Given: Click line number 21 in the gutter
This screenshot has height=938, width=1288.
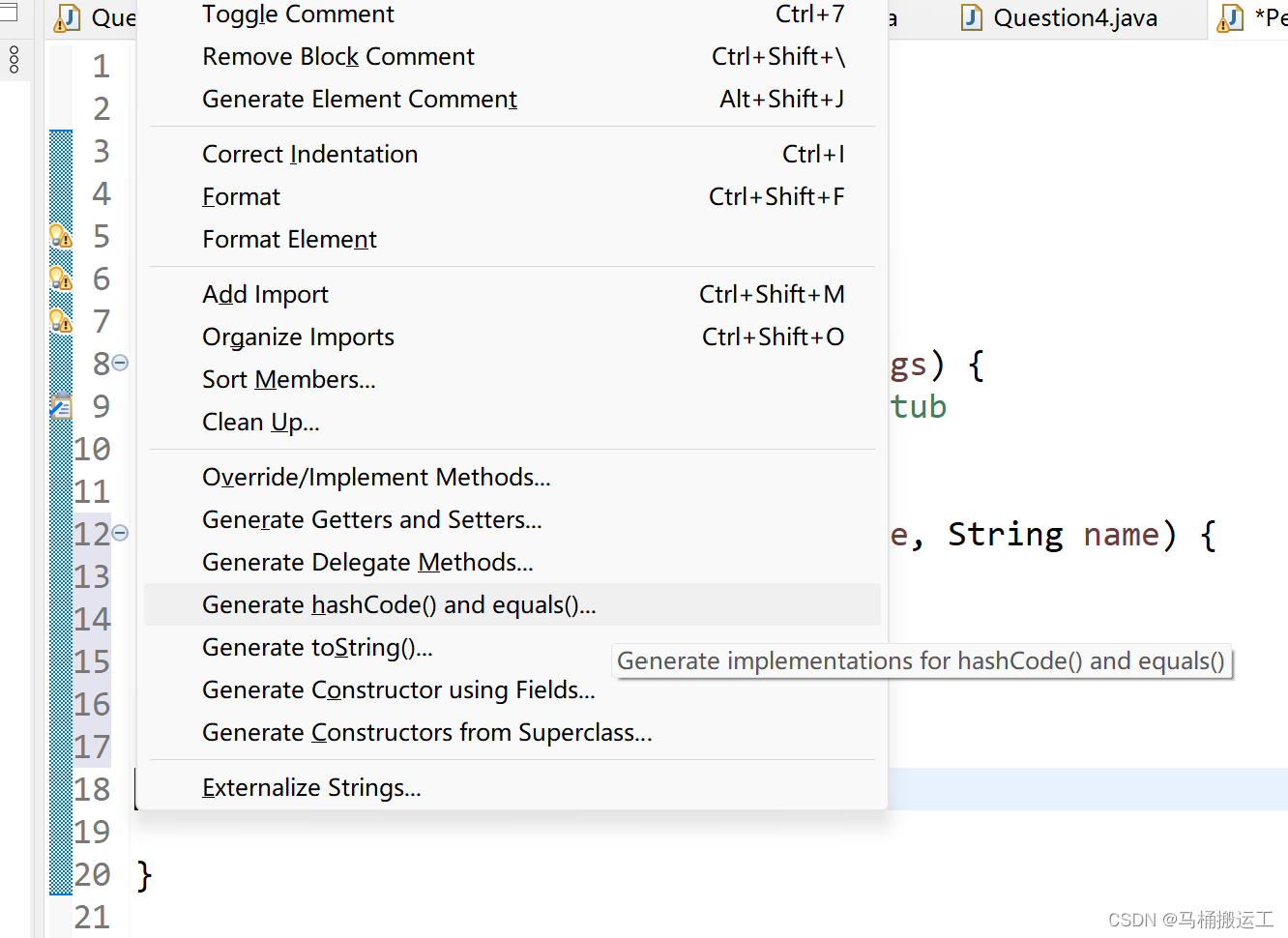Looking at the screenshot, I should (x=93, y=917).
